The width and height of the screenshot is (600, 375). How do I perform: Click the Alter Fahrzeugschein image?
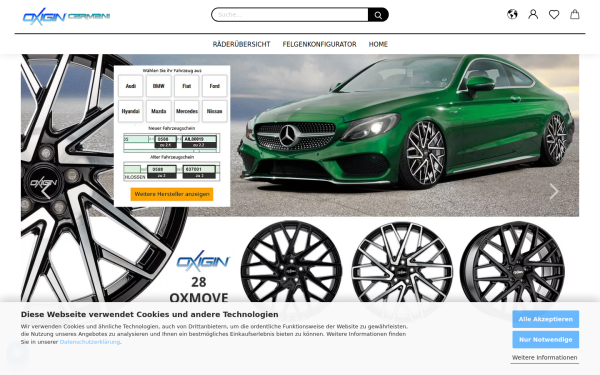[x=171, y=171]
